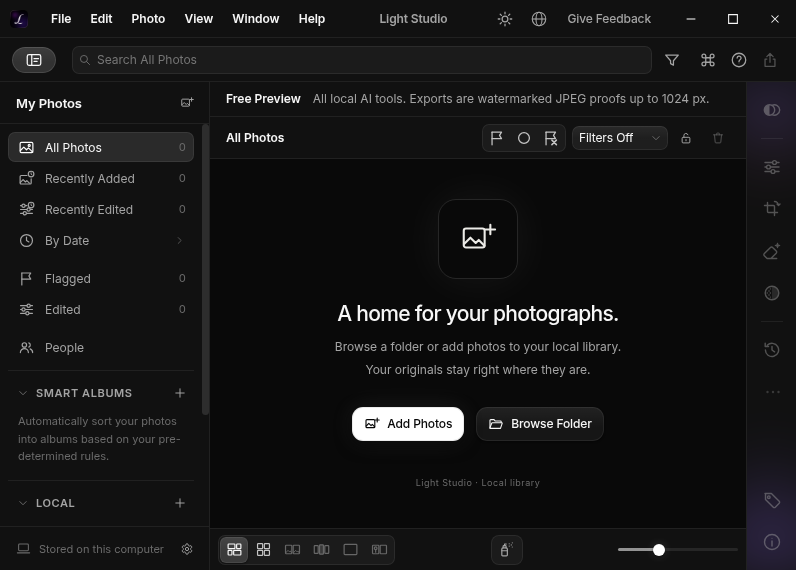
Task: Open the Edit menu
Action: [x=101, y=19]
